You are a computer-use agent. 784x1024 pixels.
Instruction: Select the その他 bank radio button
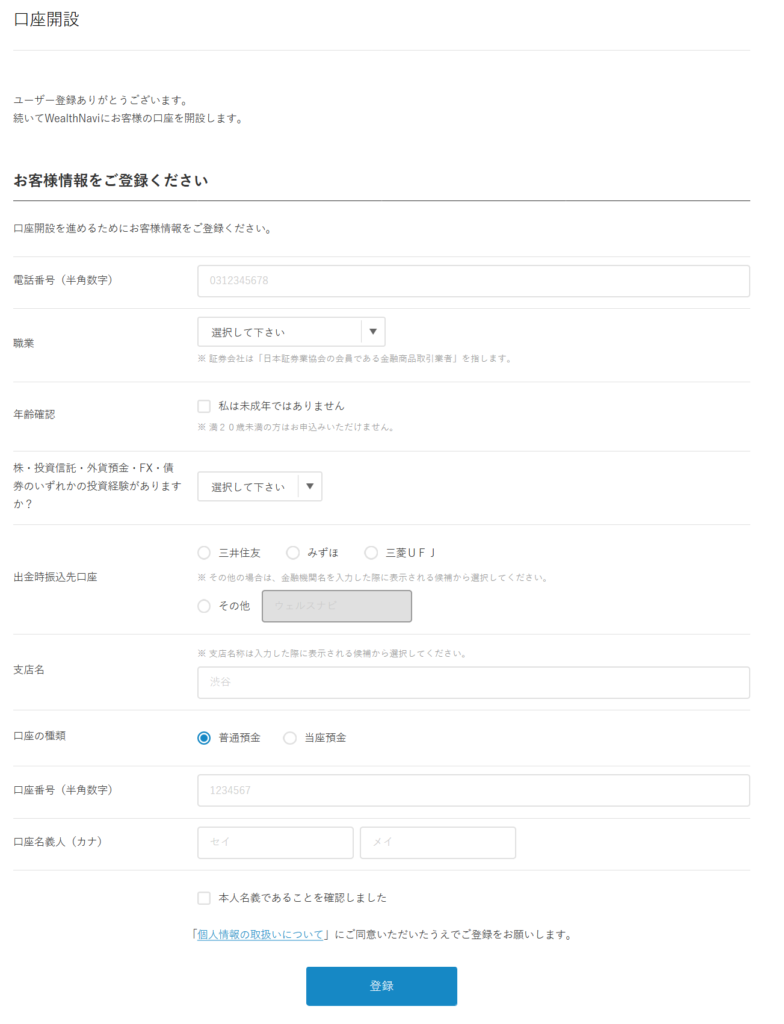coord(204,606)
